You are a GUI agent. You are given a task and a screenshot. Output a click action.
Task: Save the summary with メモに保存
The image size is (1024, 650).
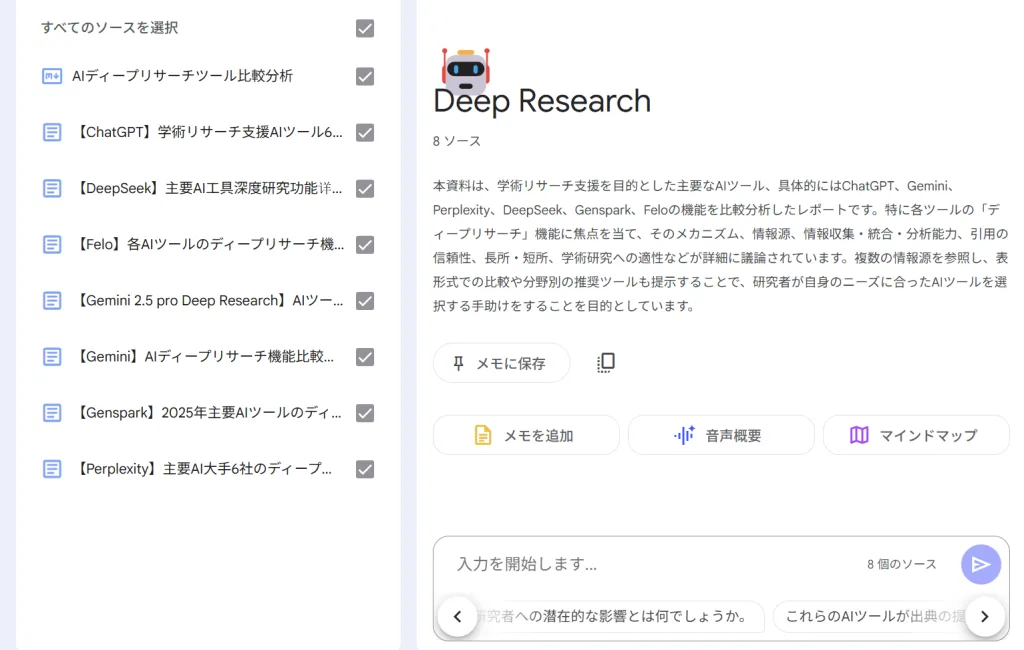[x=502, y=363]
